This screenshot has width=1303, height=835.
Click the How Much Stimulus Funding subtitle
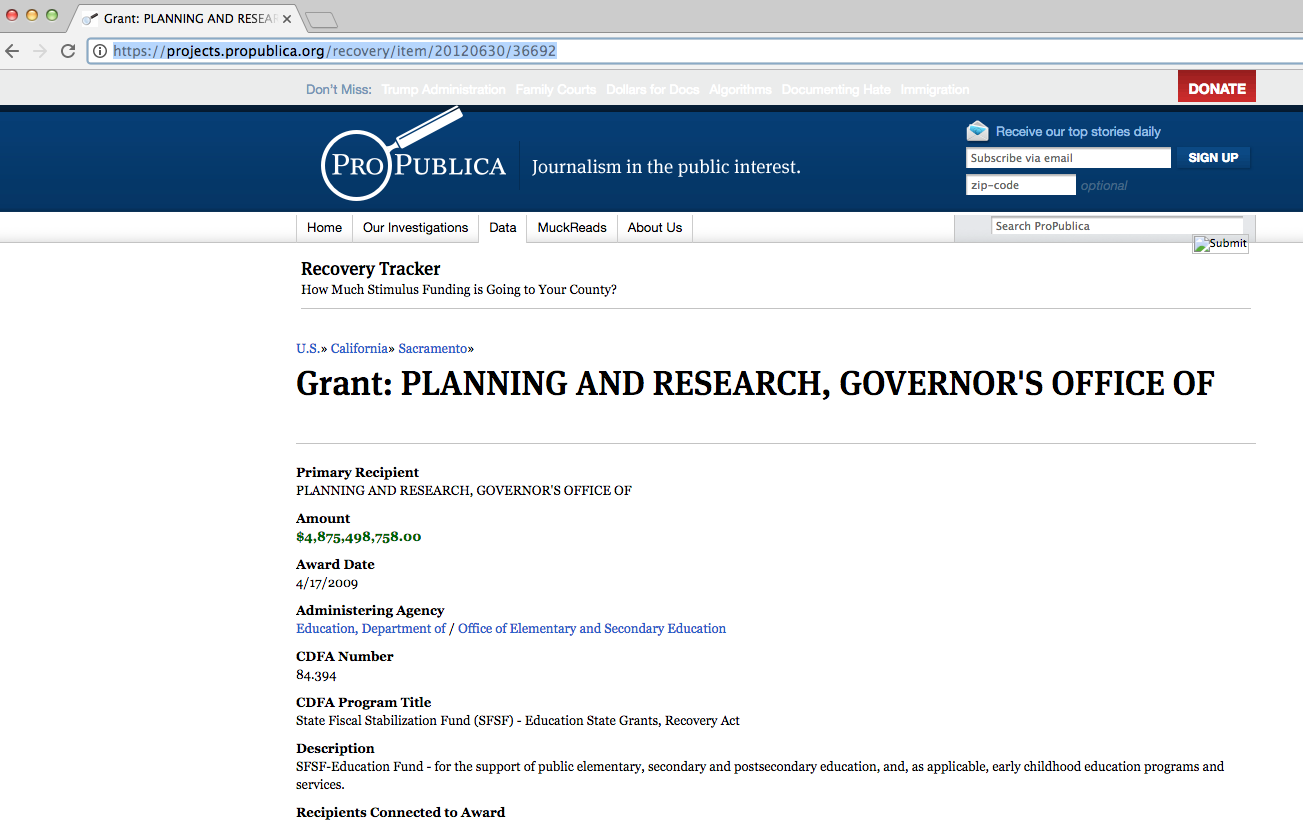click(x=459, y=290)
